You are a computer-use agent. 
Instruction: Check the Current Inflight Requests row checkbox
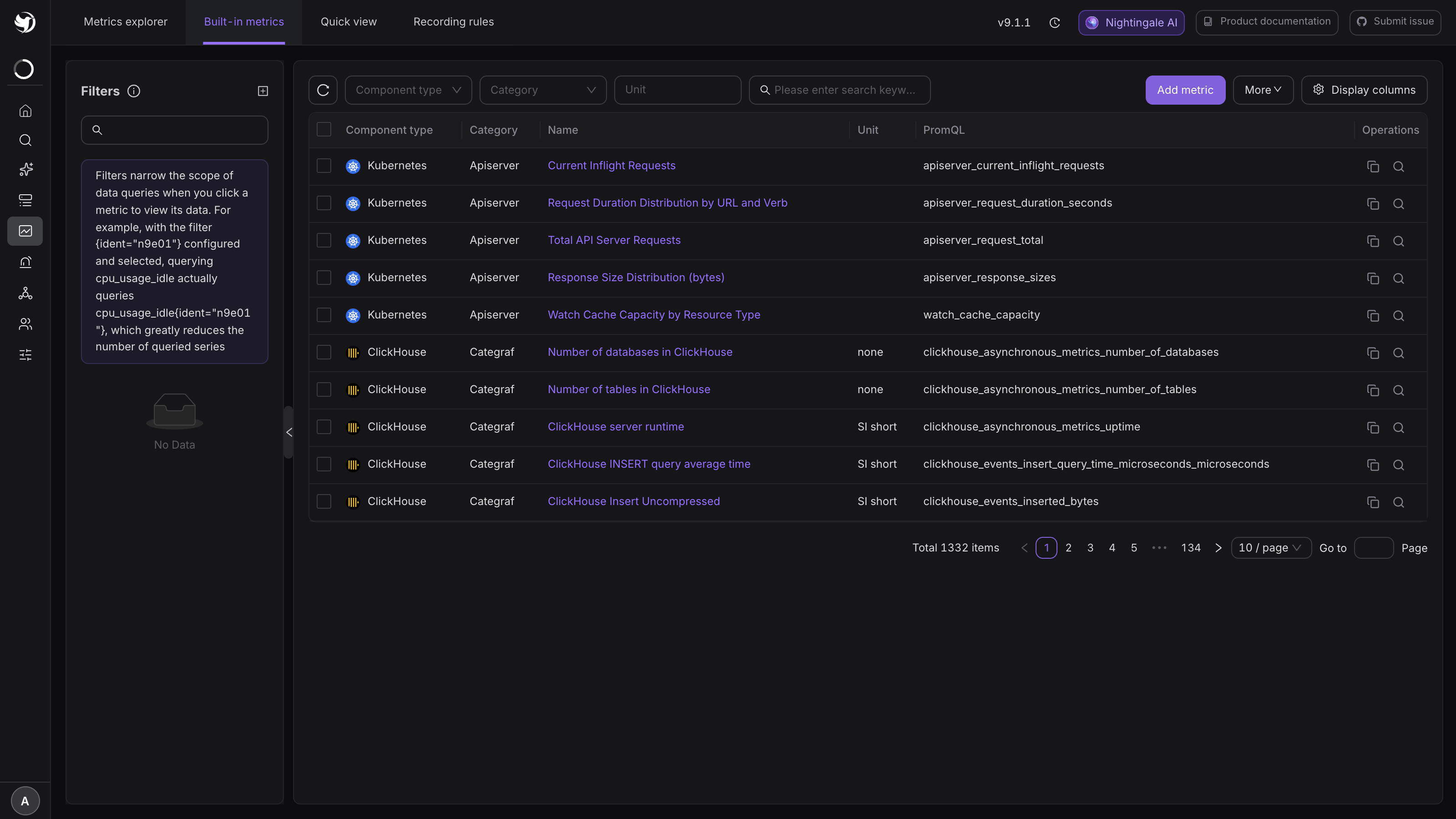(324, 166)
